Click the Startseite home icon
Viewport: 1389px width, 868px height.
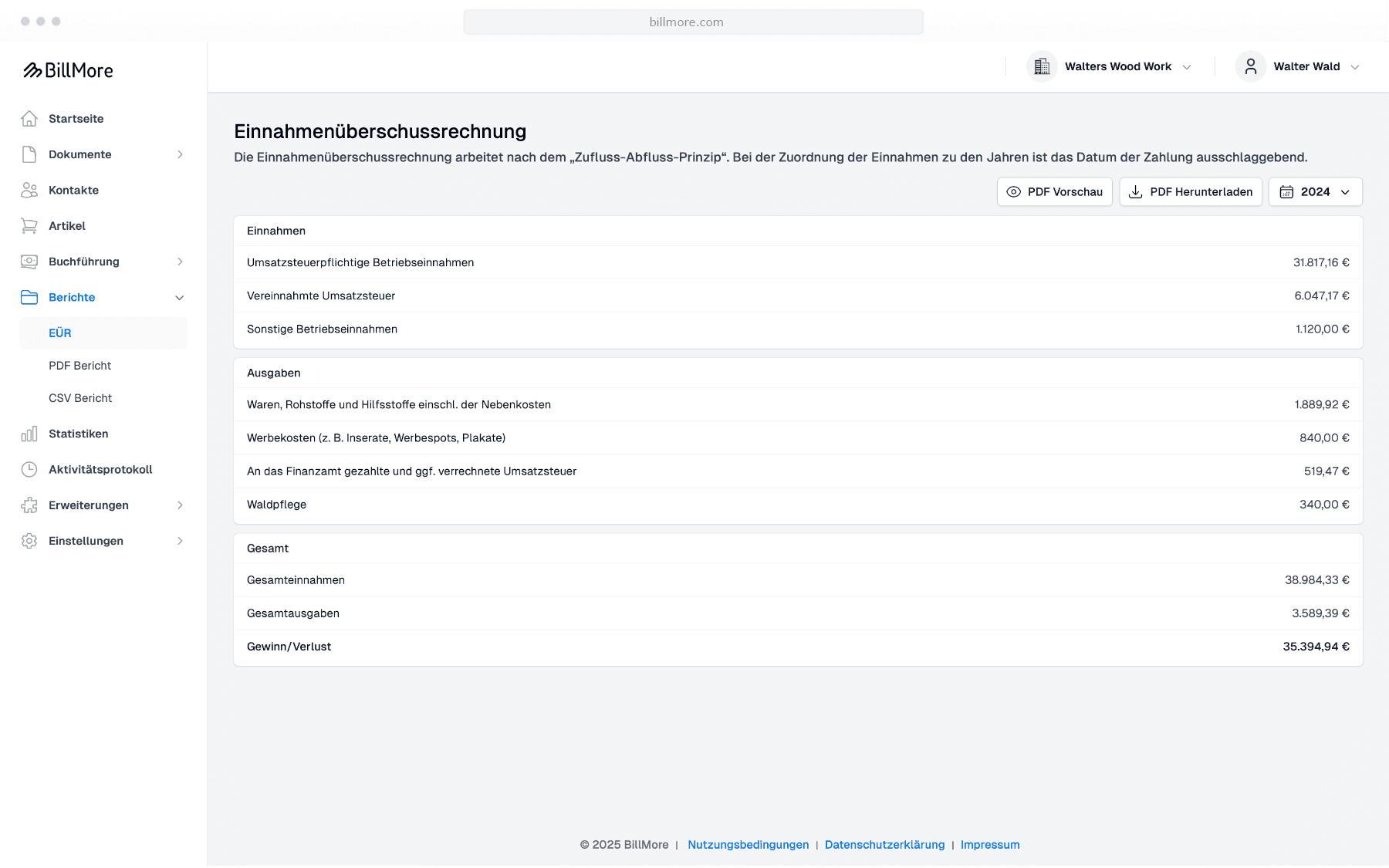[29, 119]
